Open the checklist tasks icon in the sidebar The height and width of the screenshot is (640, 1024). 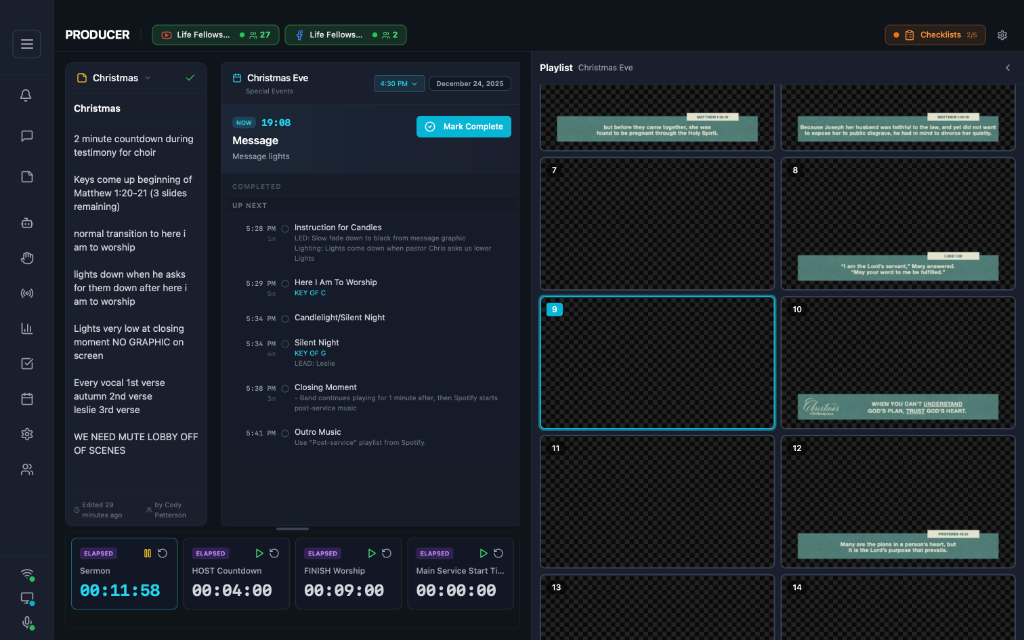[x=27, y=363]
